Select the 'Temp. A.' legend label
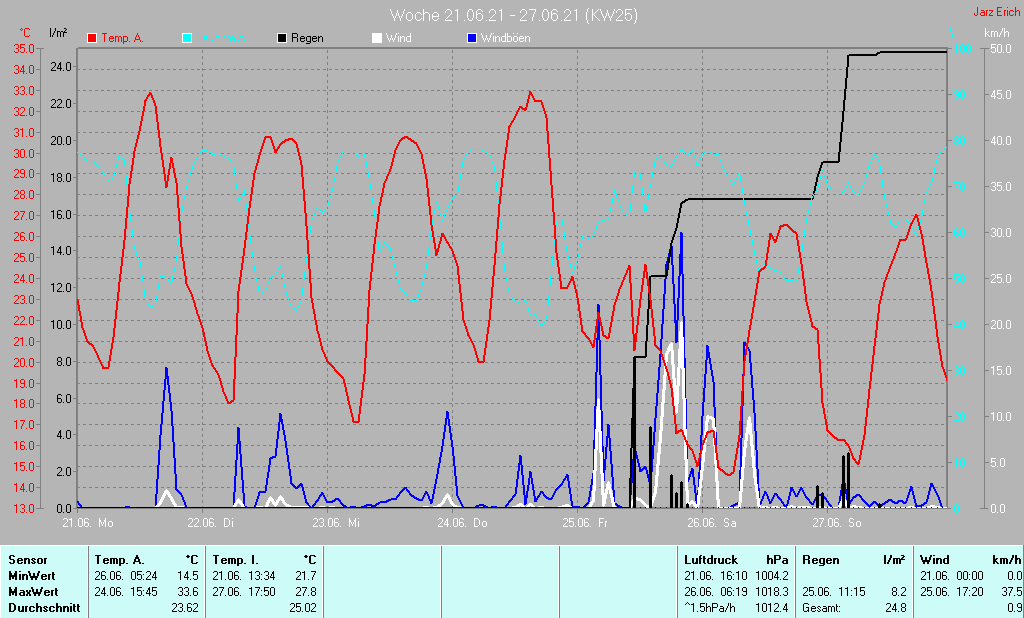The image size is (1024, 618). click(122, 39)
